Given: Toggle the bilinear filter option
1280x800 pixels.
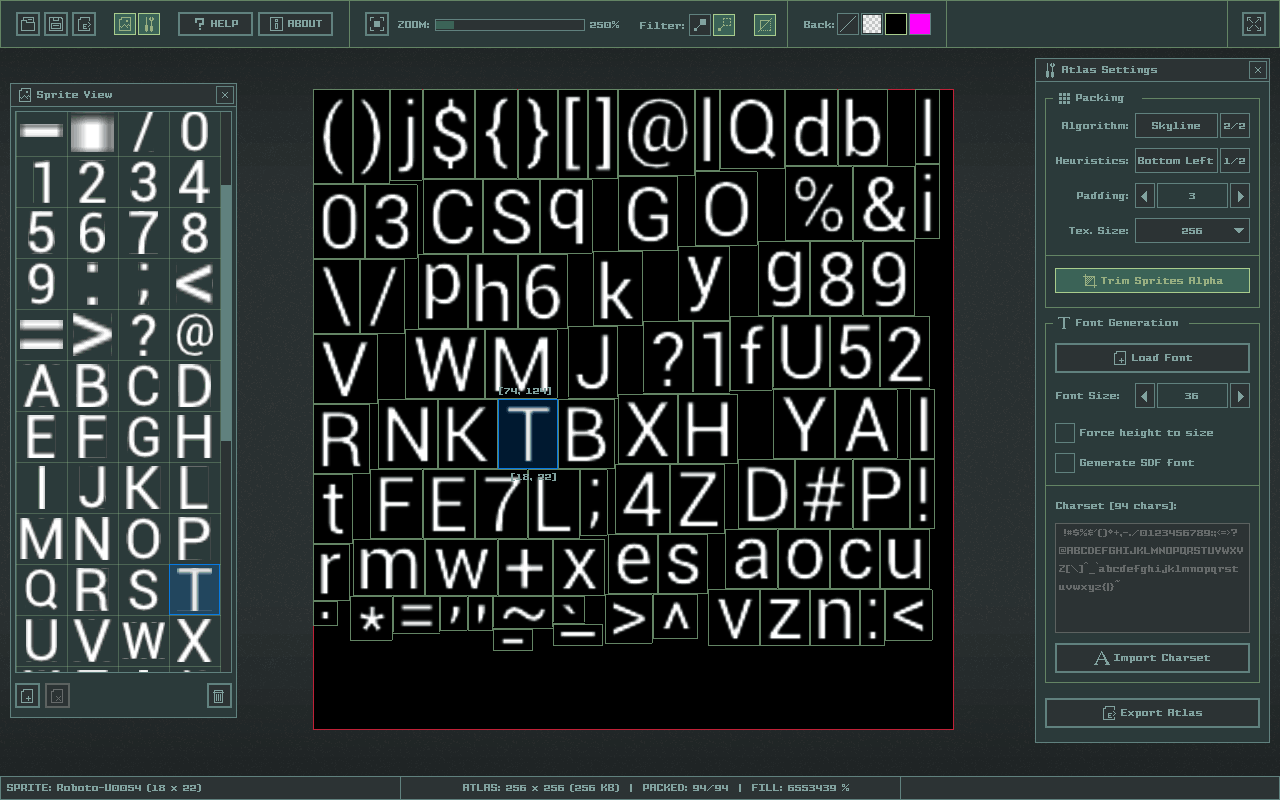Looking at the screenshot, I should pos(724,24).
